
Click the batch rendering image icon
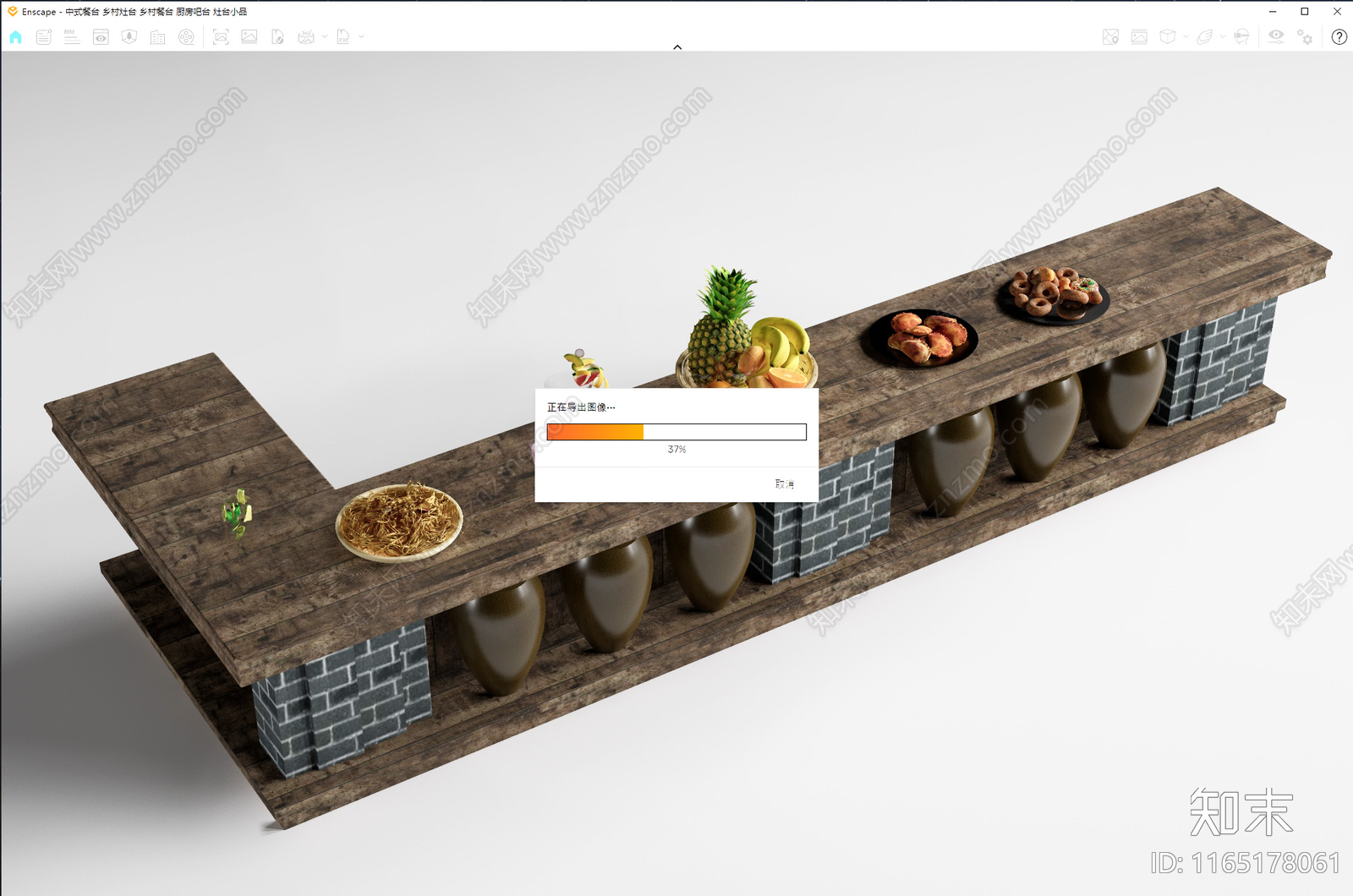coord(249,36)
